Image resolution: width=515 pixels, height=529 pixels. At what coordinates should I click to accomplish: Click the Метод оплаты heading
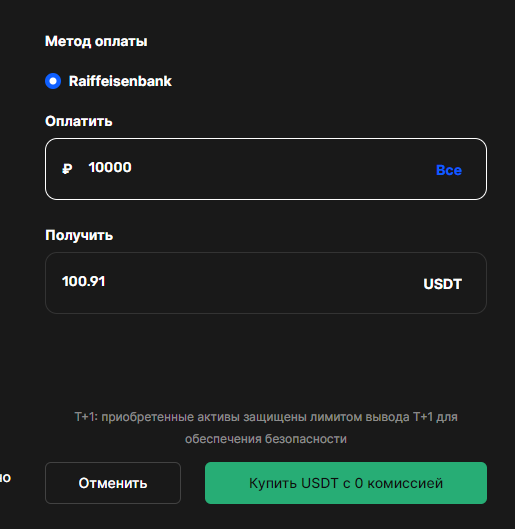tap(96, 41)
